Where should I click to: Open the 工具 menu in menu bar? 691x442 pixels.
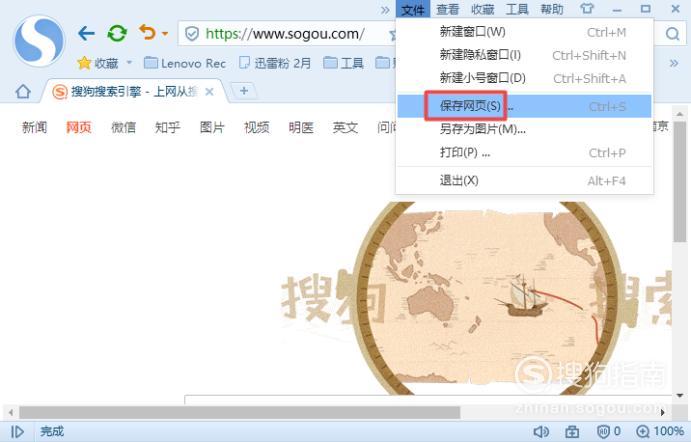click(x=517, y=9)
